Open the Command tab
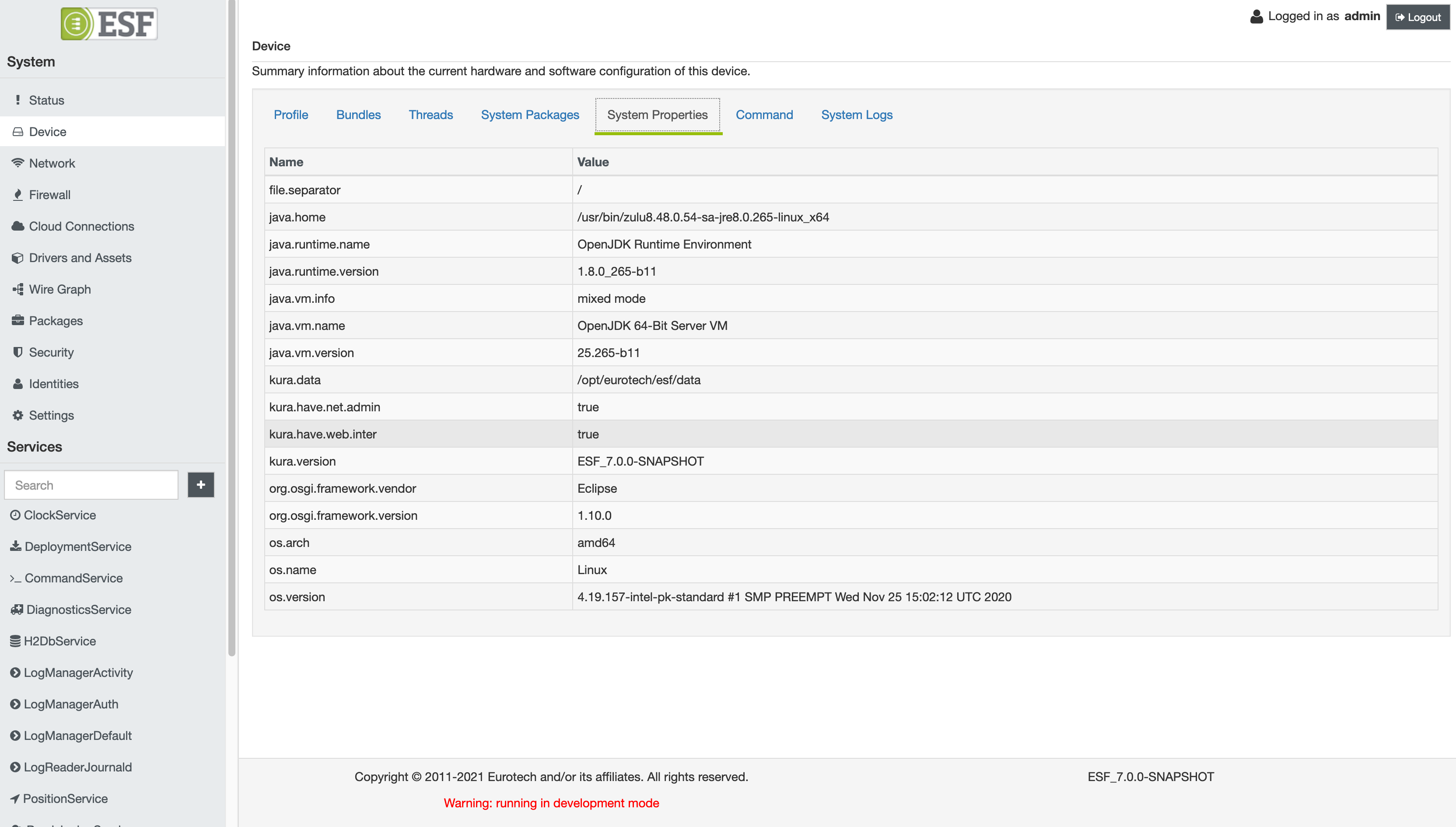This screenshot has height=827, width=1456. (764, 115)
